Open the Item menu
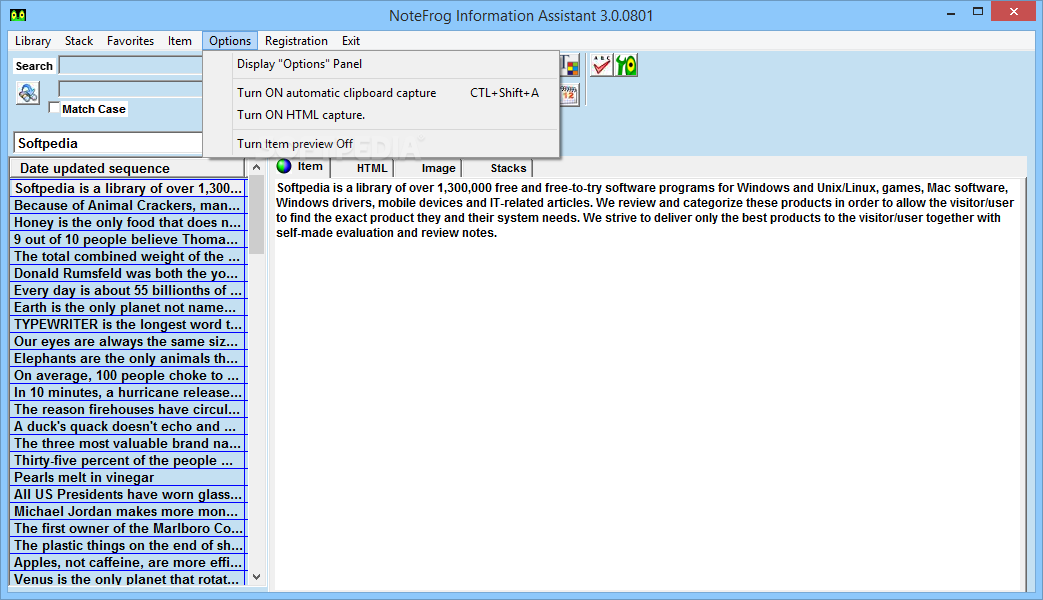Image resolution: width=1043 pixels, height=600 pixels. [180, 41]
